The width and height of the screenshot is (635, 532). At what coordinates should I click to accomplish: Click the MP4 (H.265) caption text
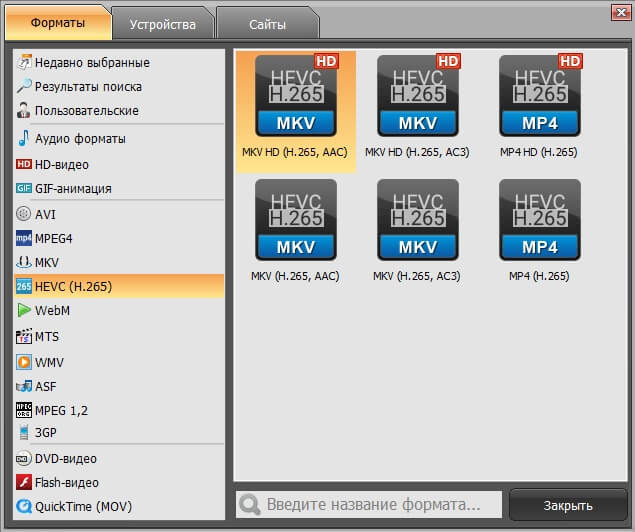[539, 276]
